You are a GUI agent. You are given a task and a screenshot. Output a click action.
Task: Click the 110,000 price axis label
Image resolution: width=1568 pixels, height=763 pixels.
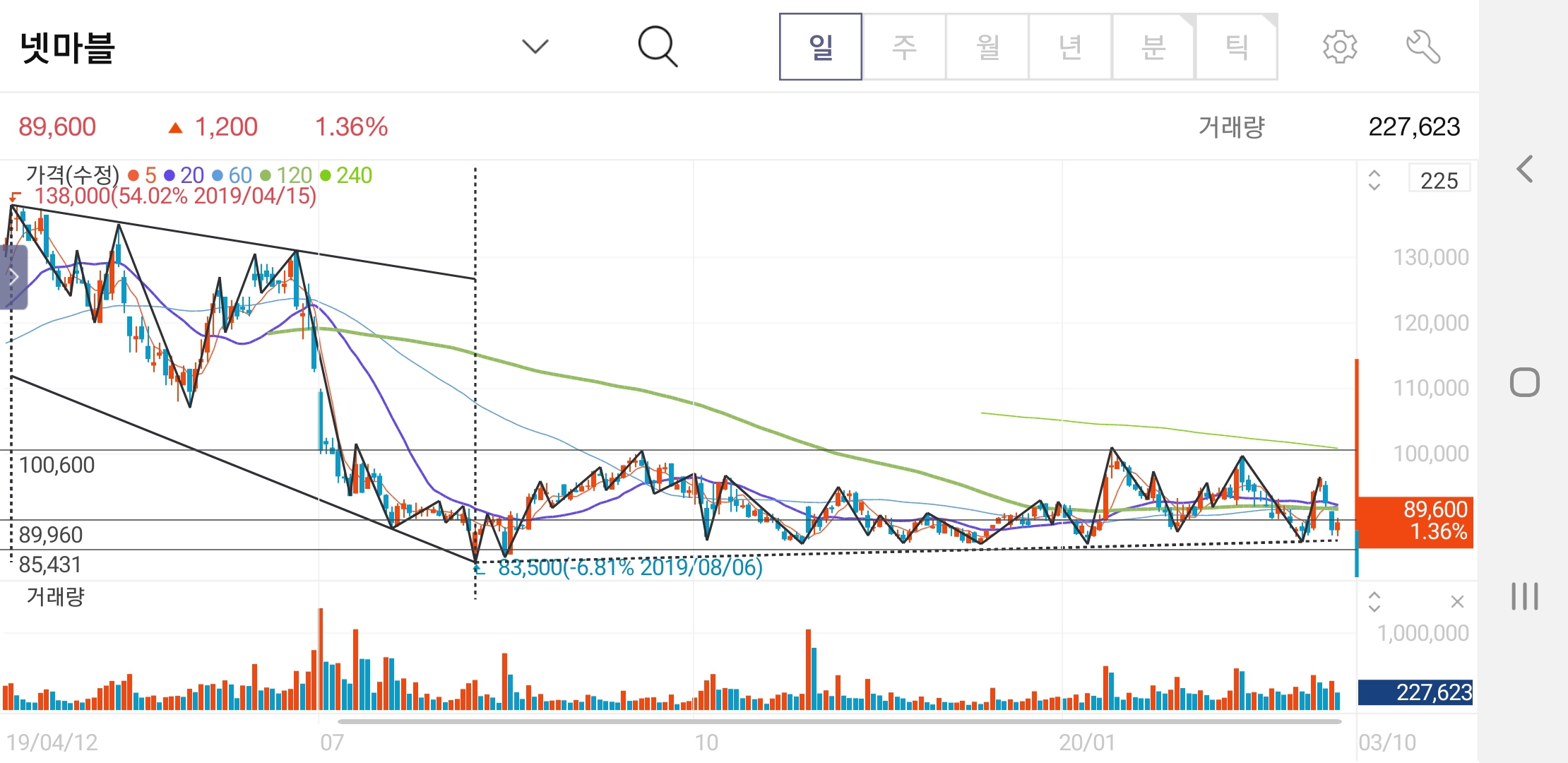pyautogui.click(x=1431, y=388)
